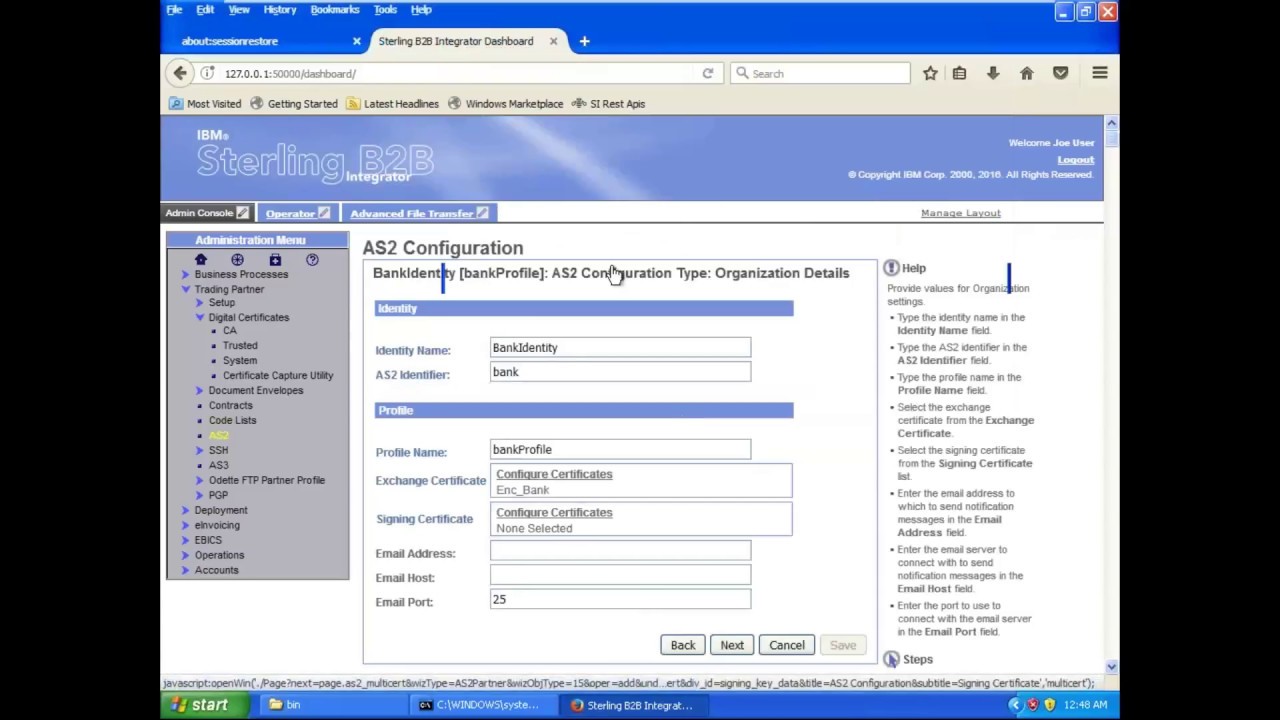This screenshot has width=1280, height=720.
Task: Expand the eInvoicing menu
Action: click(x=185, y=525)
